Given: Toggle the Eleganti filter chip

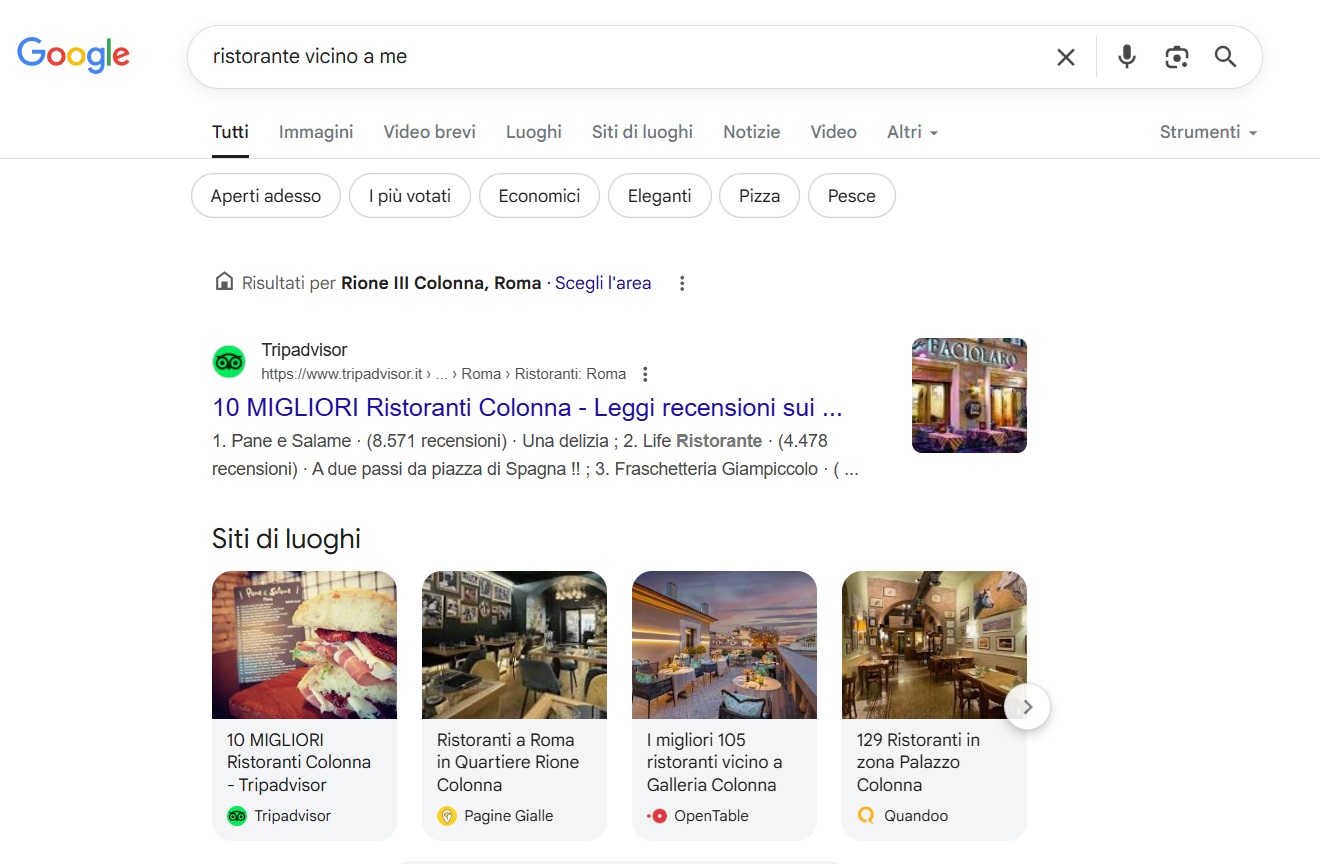Looking at the screenshot, I should tap(659, 196).
